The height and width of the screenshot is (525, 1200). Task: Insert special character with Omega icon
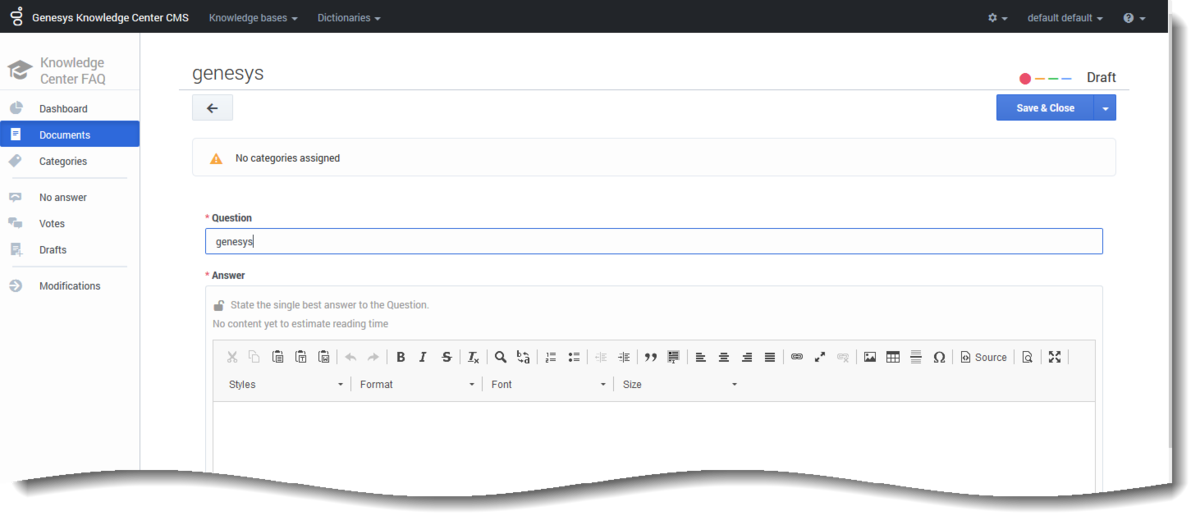coord(939,357)
